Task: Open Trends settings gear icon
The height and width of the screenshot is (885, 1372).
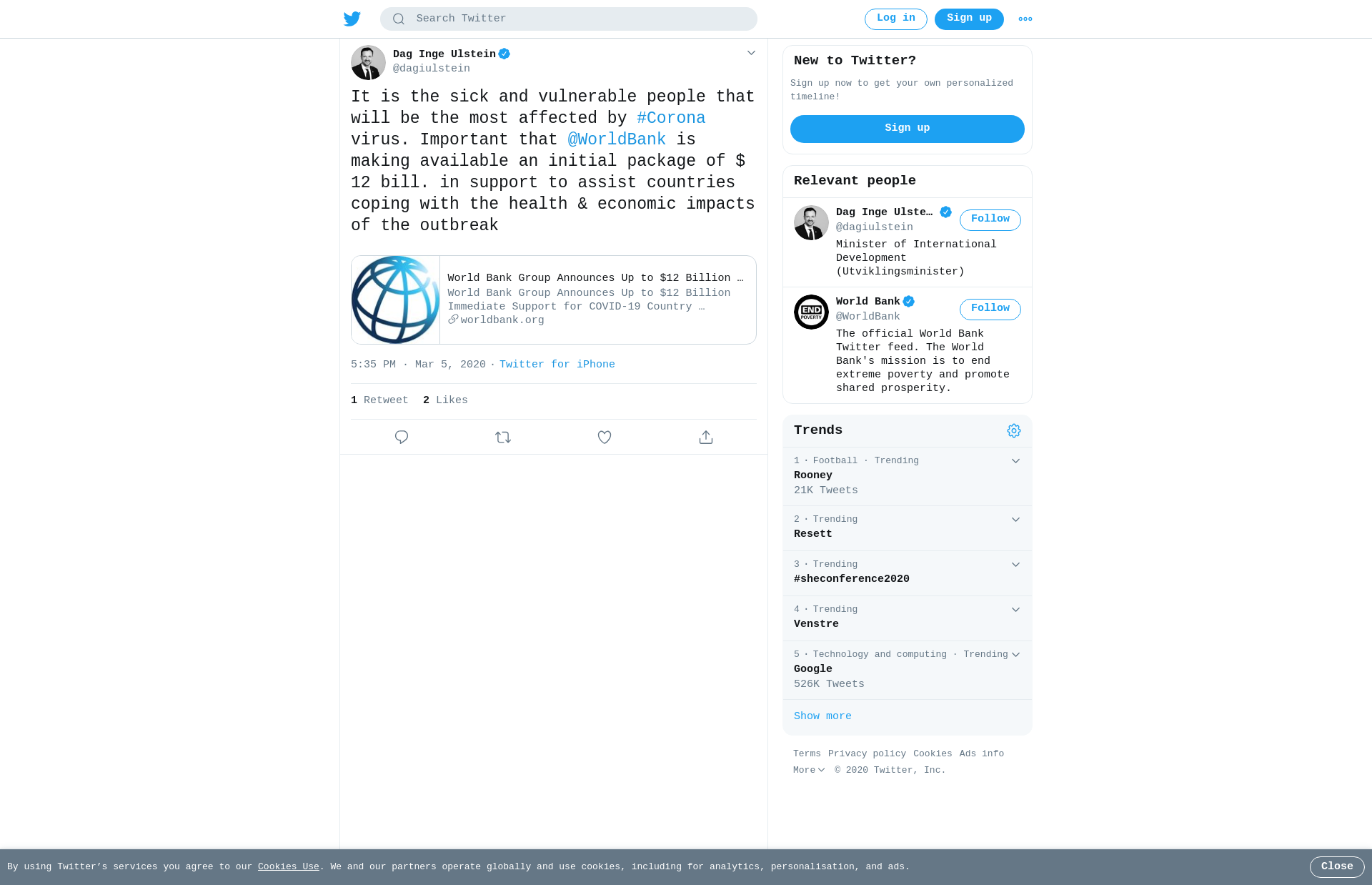Action: pyautogui.click(x=1014, y=430)
